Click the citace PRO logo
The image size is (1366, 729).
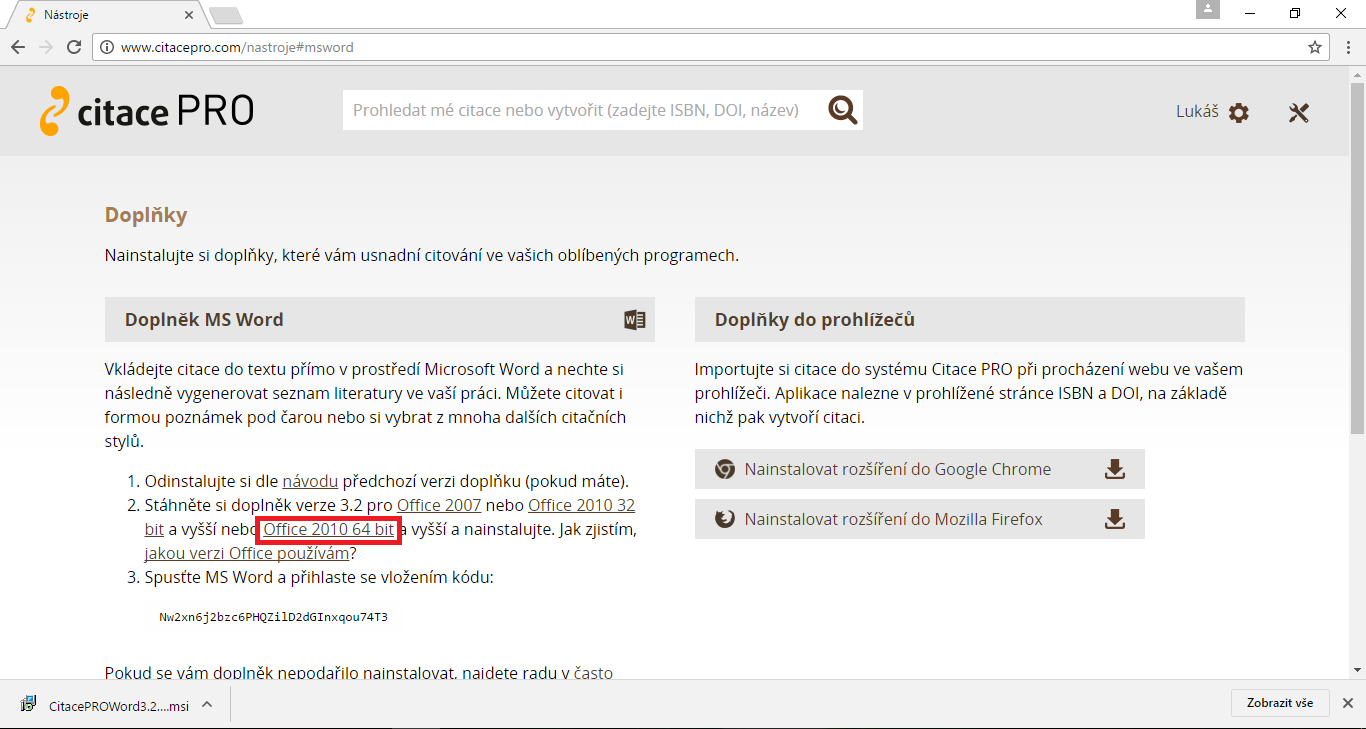(x=147, y=111)
